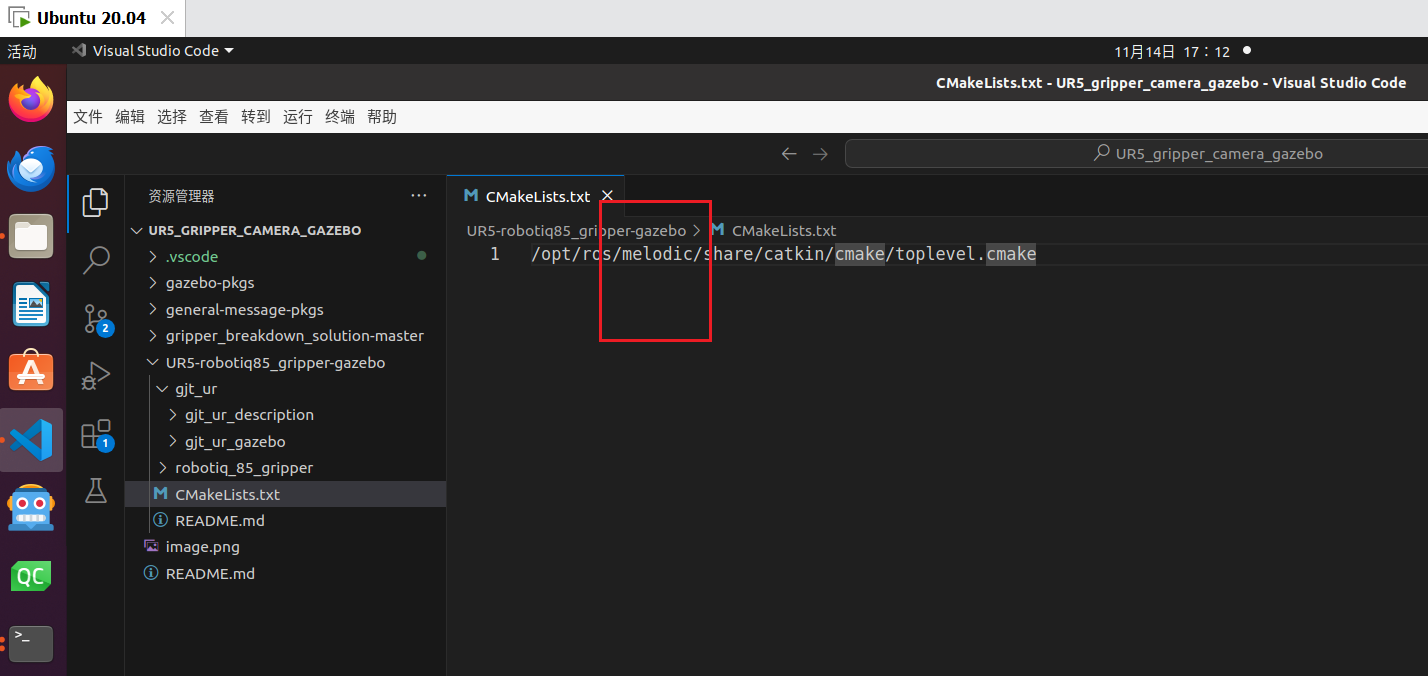1428x676 pixels.
Task: Click the CMake icon in breadcrumb
Action: point(716,230)
